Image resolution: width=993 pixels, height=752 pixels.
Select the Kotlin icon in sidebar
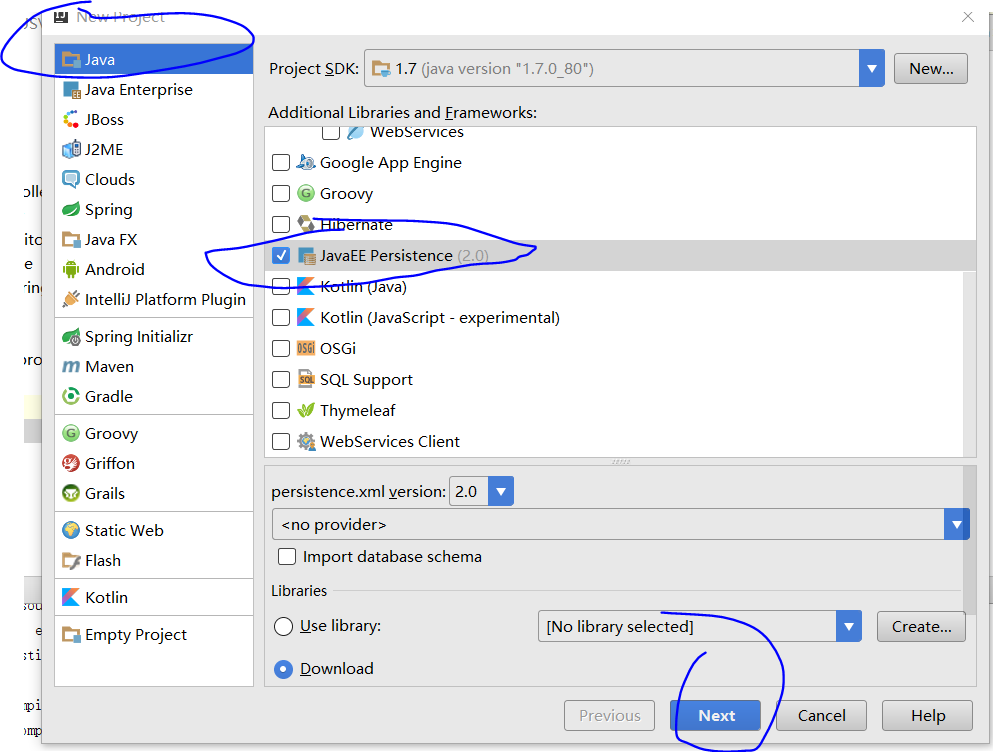(x=71, y=597)
